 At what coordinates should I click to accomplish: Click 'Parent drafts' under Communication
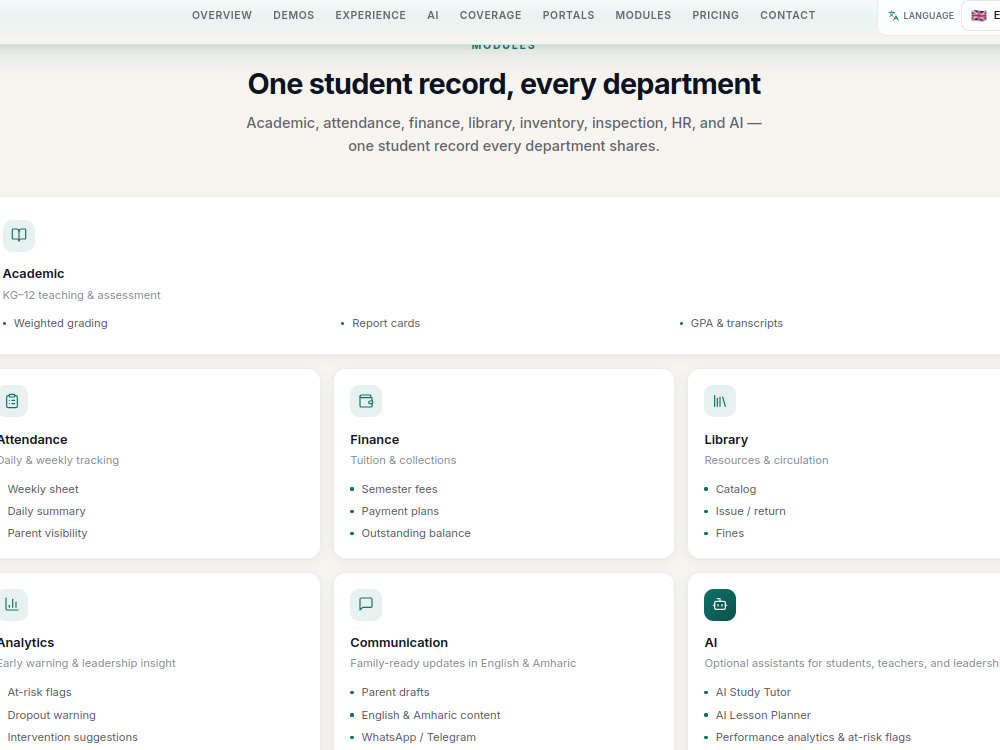[x=395, y=693]
